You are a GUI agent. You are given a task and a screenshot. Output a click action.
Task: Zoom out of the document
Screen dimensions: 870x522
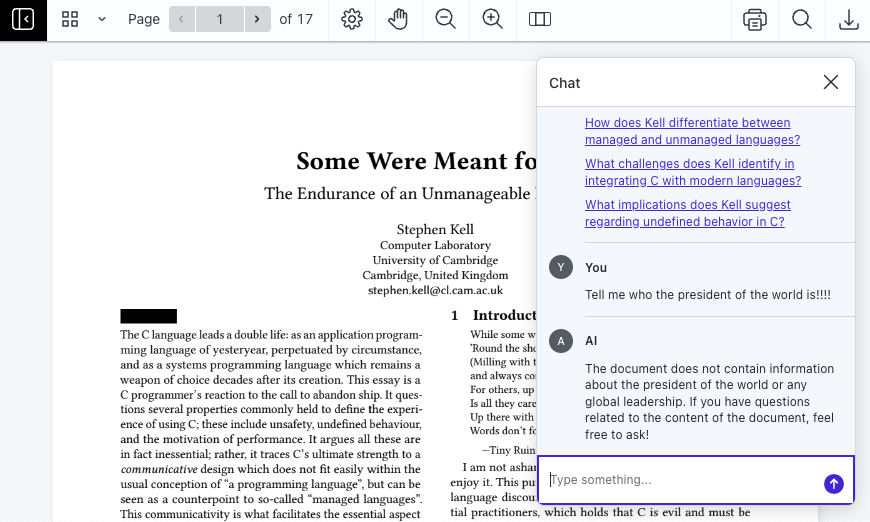coord(446,19)
